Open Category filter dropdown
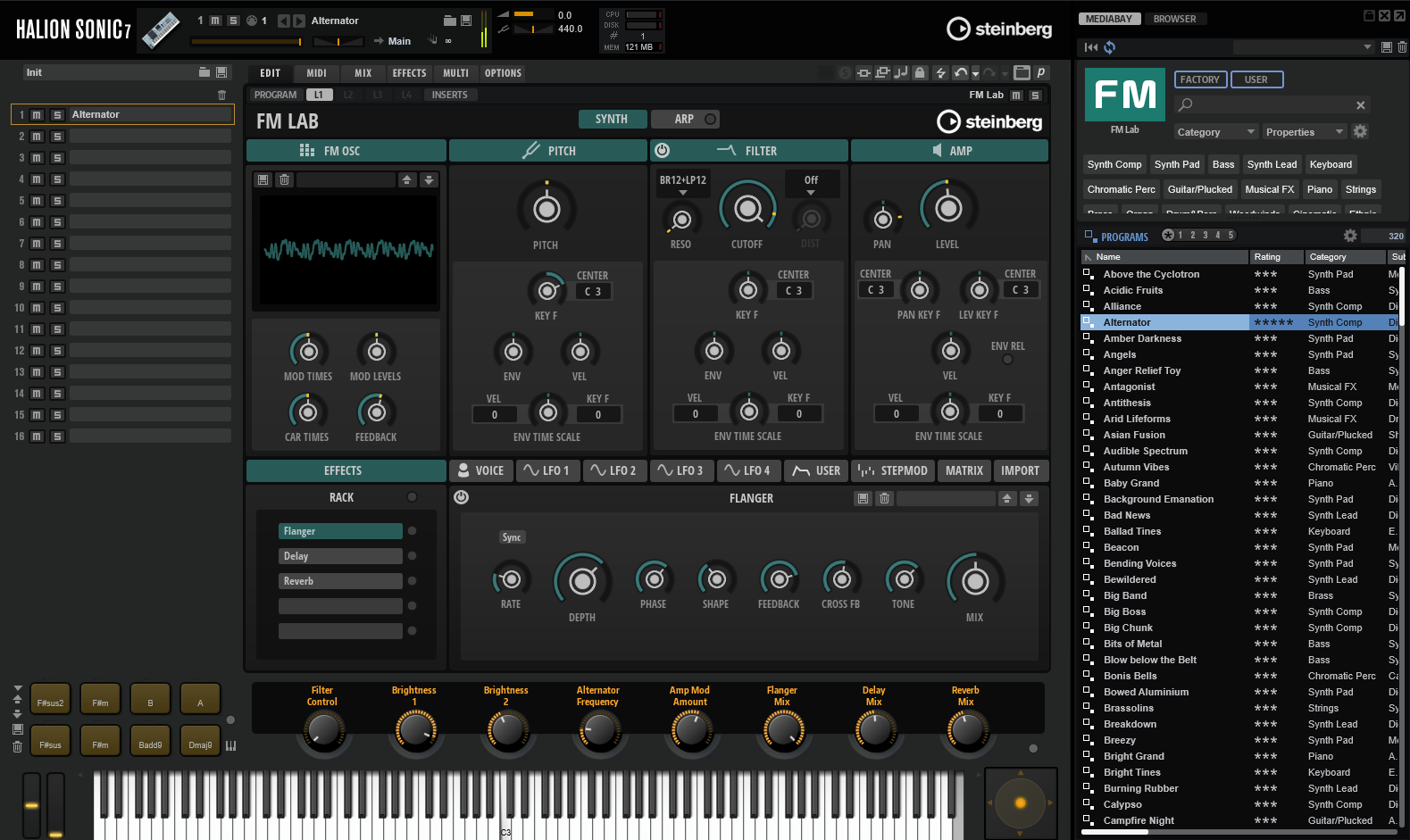The image size is (1410, 840). point(1216,132)
